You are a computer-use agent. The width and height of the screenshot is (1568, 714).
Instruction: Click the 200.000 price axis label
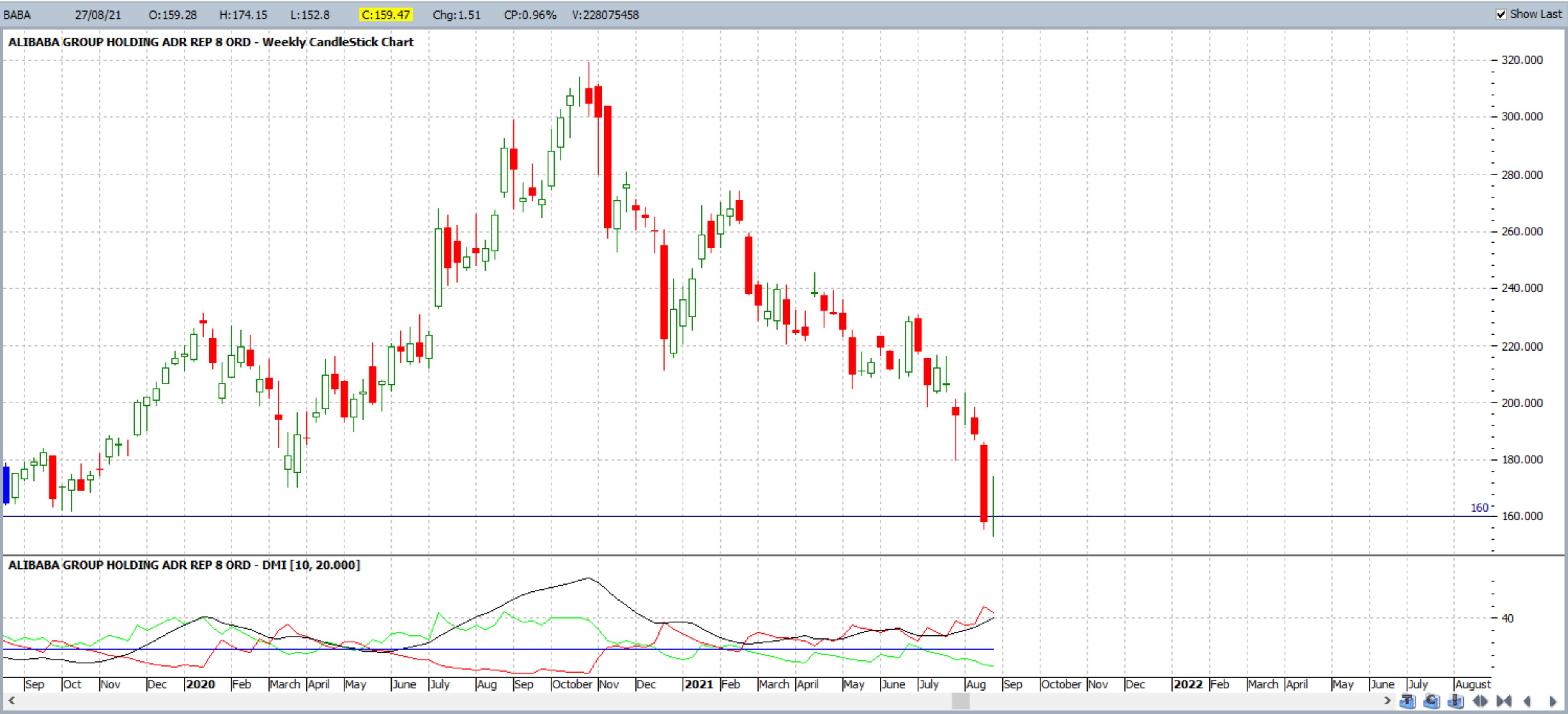tap(1522, 403)
